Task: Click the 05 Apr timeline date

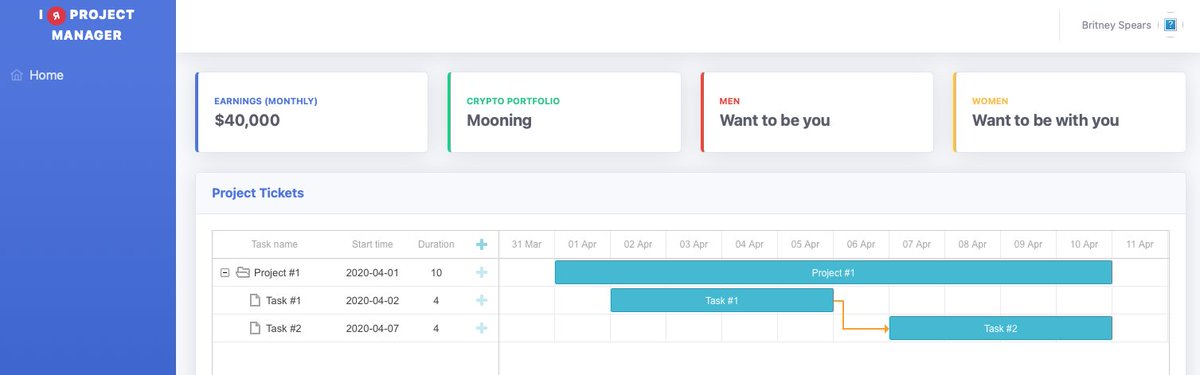Action: (x=805, y=244)
